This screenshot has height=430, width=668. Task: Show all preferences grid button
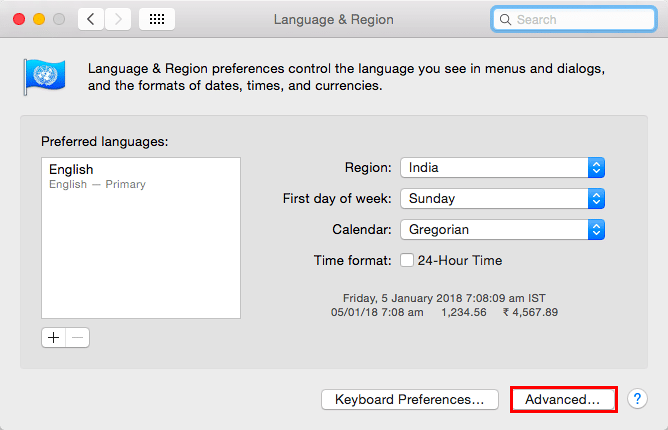pos(157,19)
